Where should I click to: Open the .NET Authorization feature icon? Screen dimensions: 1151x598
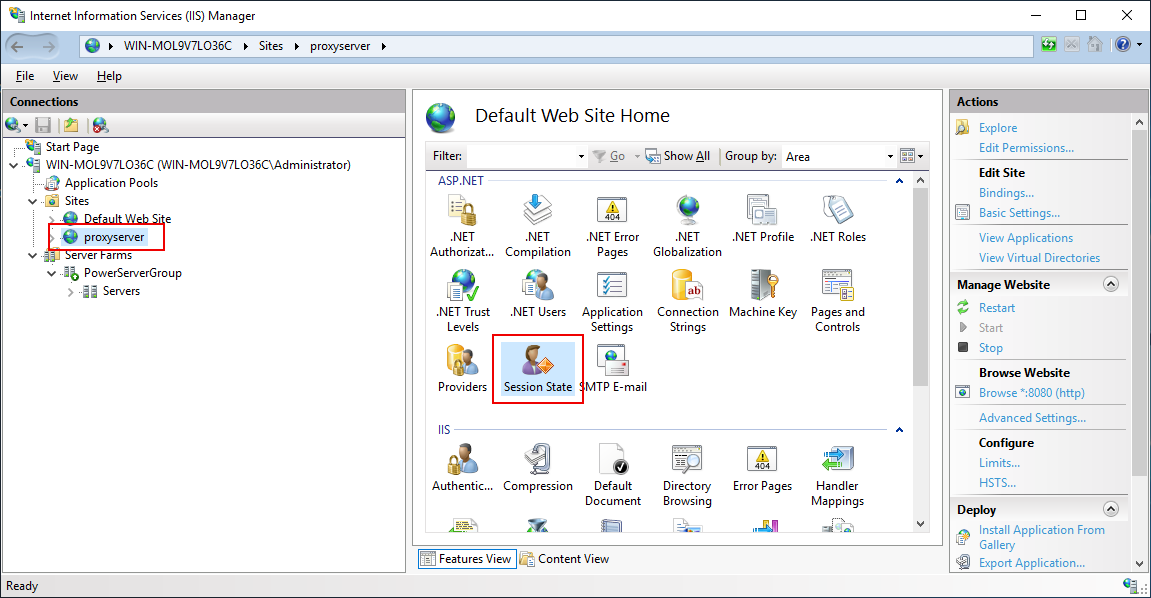point(462,226)
